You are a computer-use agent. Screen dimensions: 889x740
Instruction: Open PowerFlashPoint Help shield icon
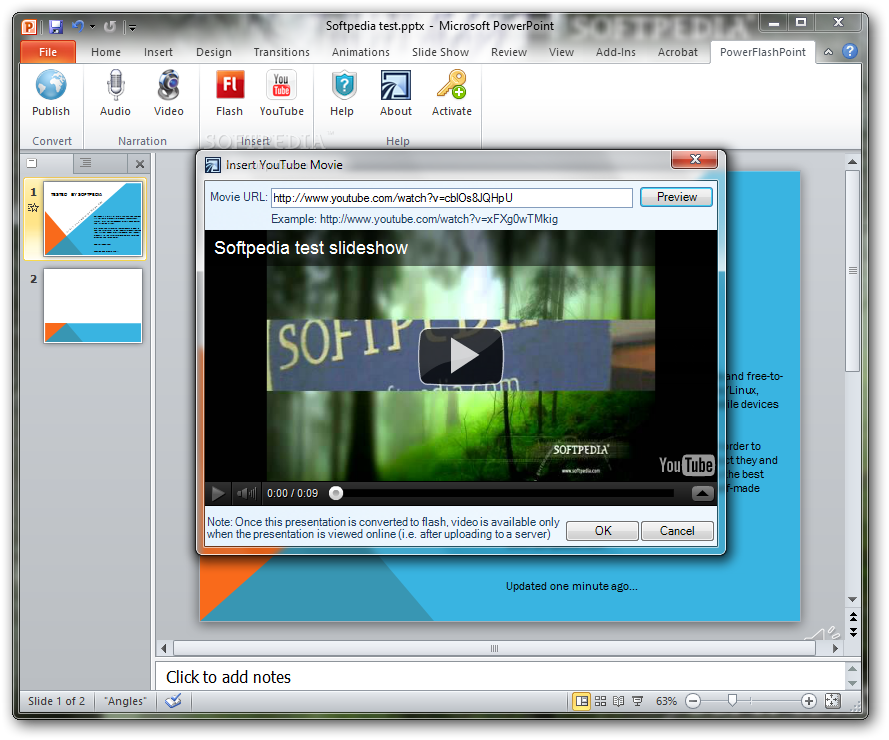click(x=343, y=86)
